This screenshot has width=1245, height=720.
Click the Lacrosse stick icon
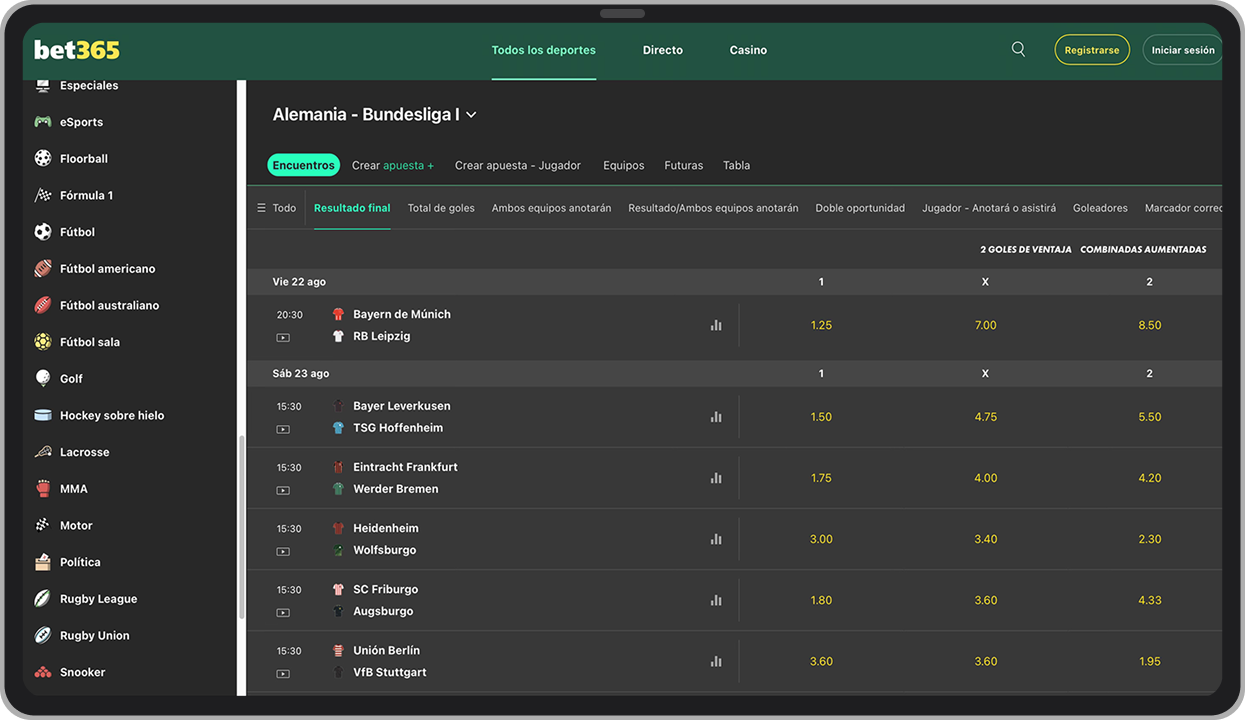tap(43, 452)
